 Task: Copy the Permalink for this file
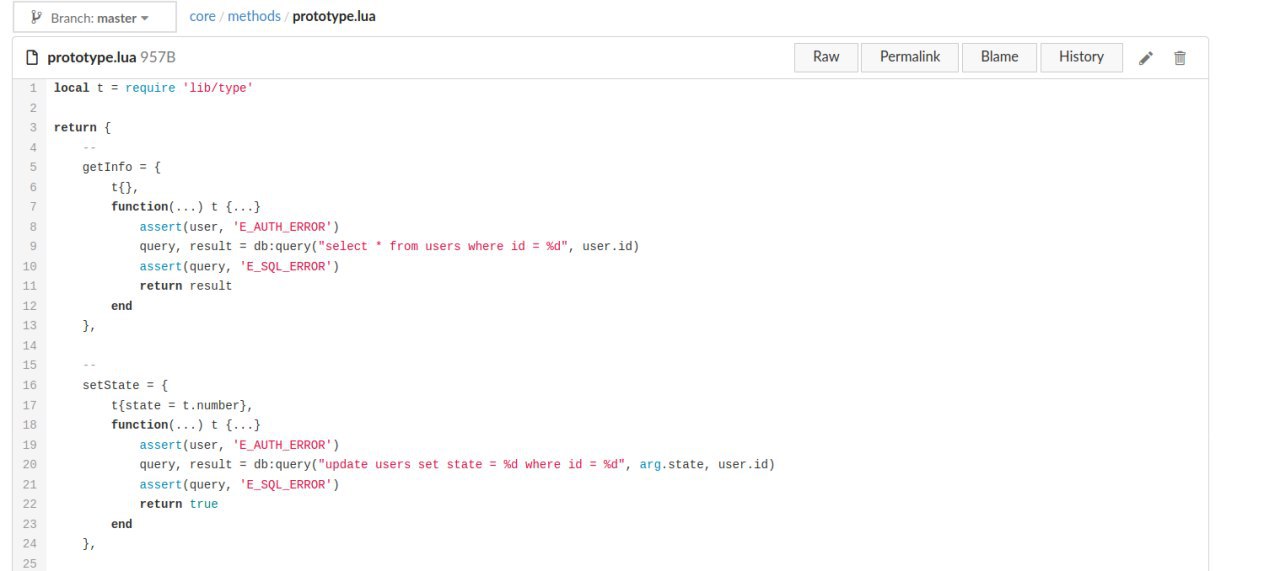pos(910,57)
